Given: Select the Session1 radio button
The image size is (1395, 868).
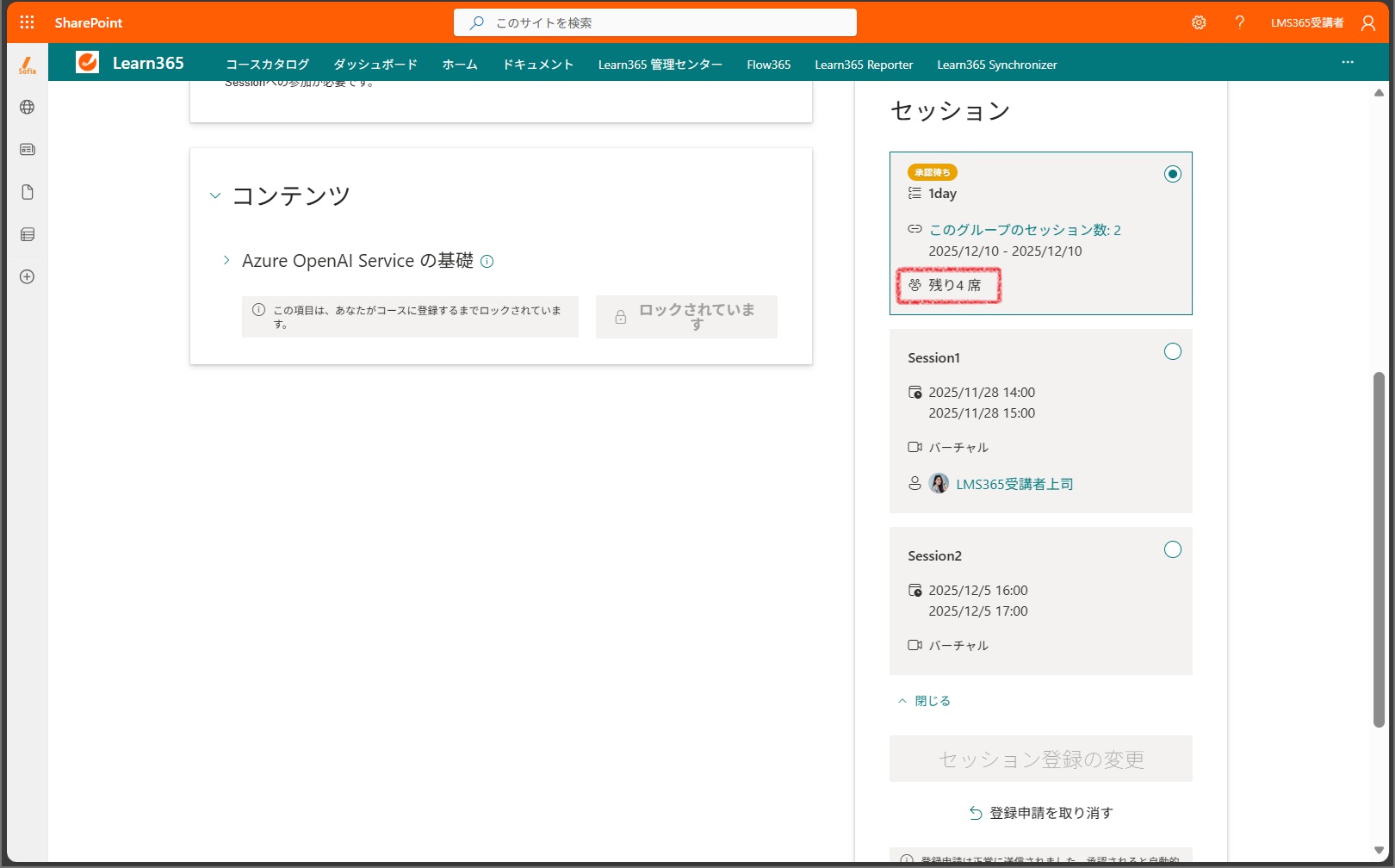Looking at the screenshot, I should 1172,351.
